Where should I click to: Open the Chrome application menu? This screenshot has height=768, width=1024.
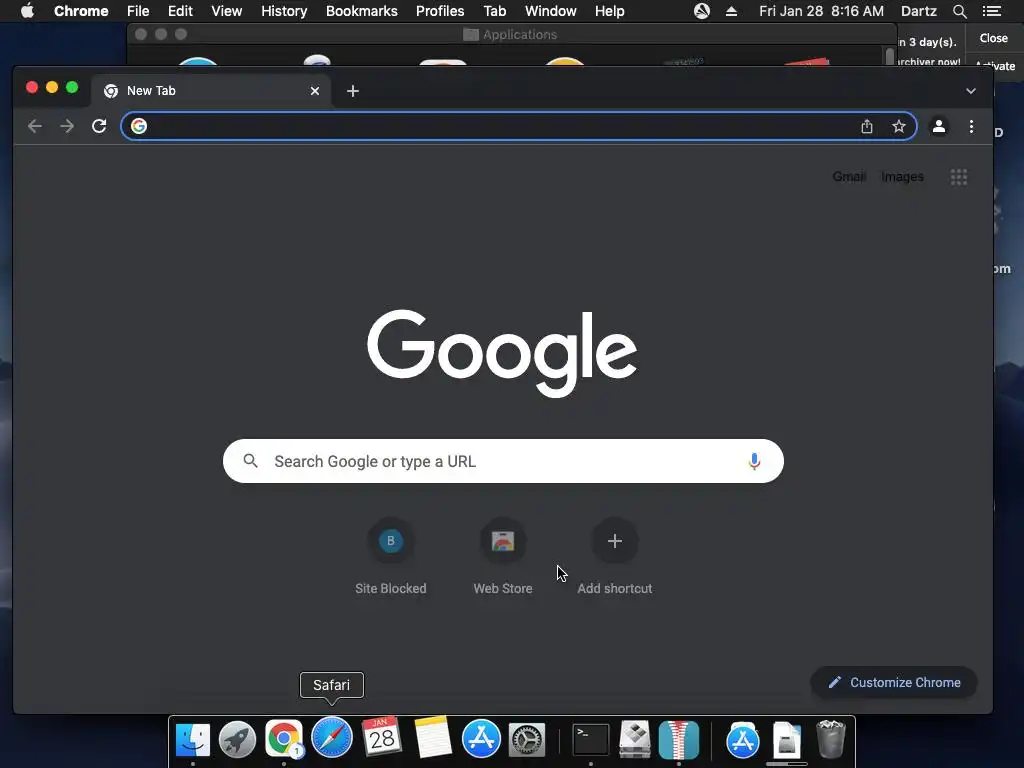click(81, 11)
